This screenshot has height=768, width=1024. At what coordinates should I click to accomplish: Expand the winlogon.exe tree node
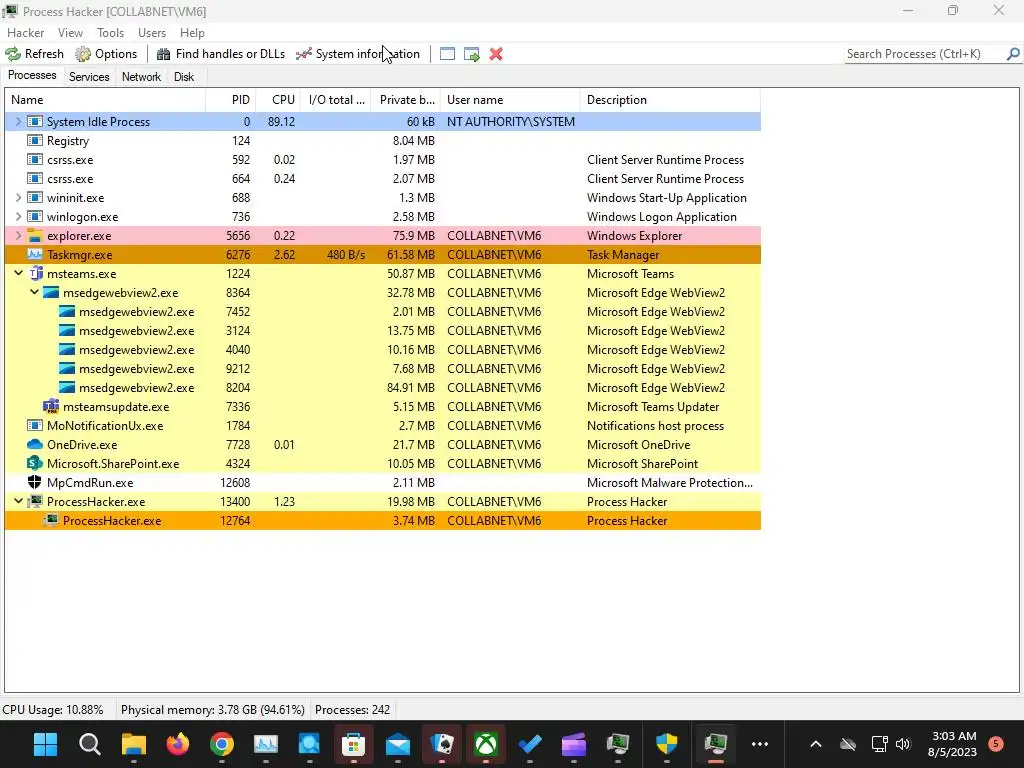pos(18,216)
